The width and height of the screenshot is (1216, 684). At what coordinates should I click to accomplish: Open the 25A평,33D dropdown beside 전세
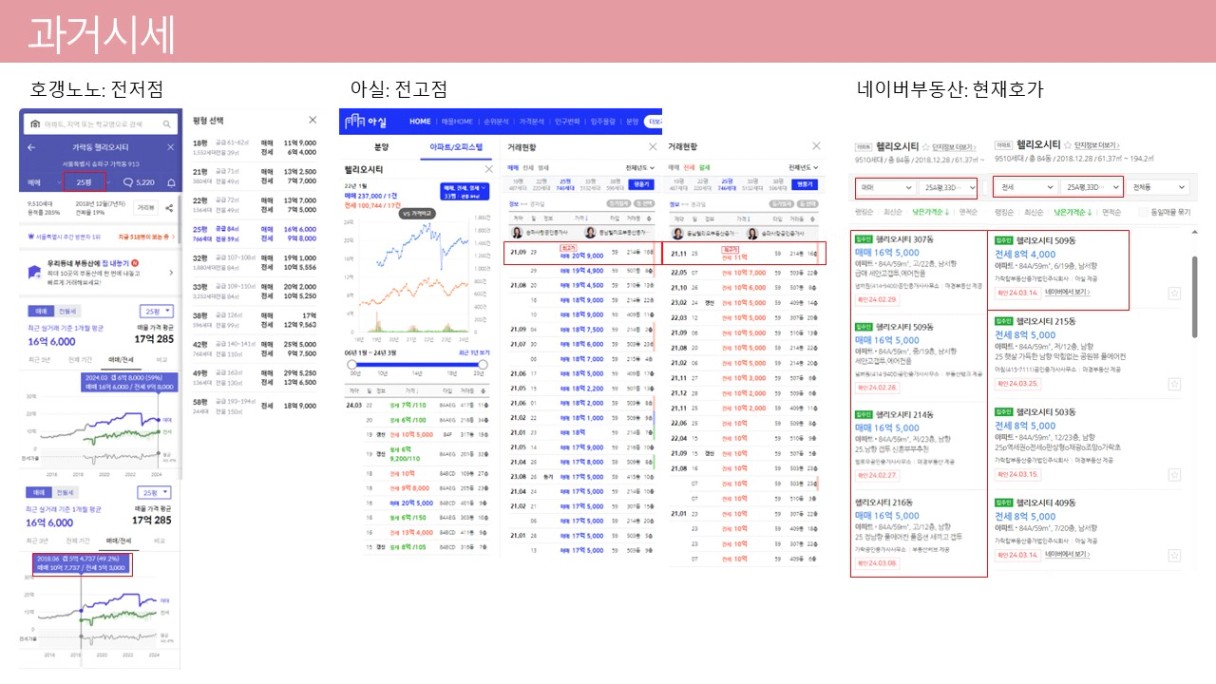[1091, 187]
